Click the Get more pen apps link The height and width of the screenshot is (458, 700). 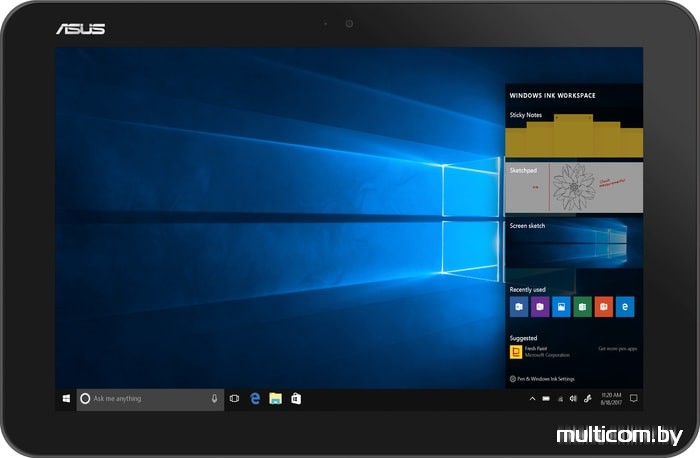pyautogui.click(x=617, y=349)
